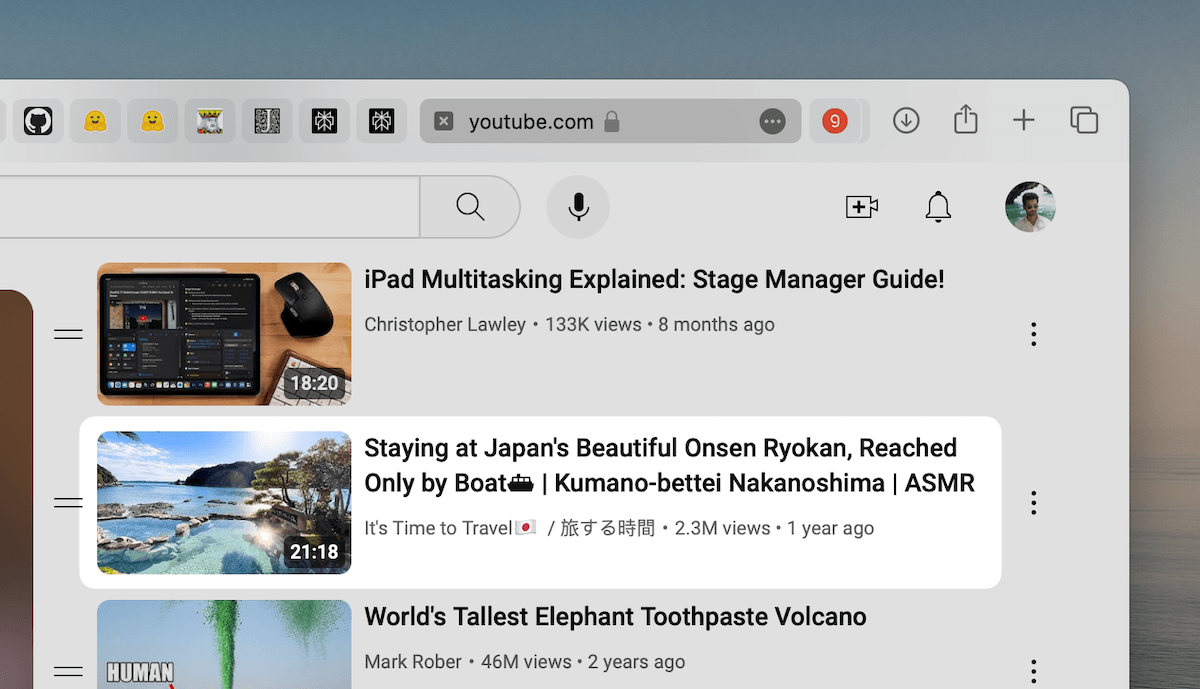Image resolution: width=1200 pixels, height=689 pixels.
Task: Open the Safari Share menu
Action: click(965, 120)
